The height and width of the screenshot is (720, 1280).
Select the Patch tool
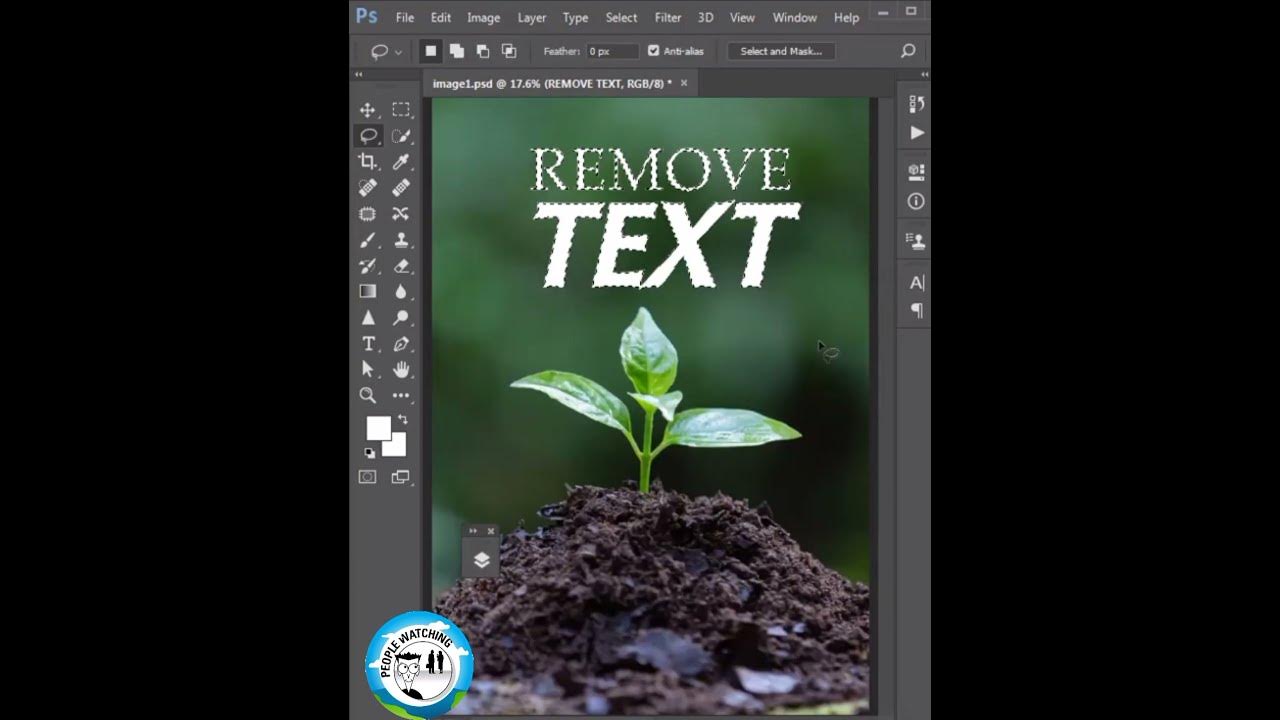pos(367,213)
